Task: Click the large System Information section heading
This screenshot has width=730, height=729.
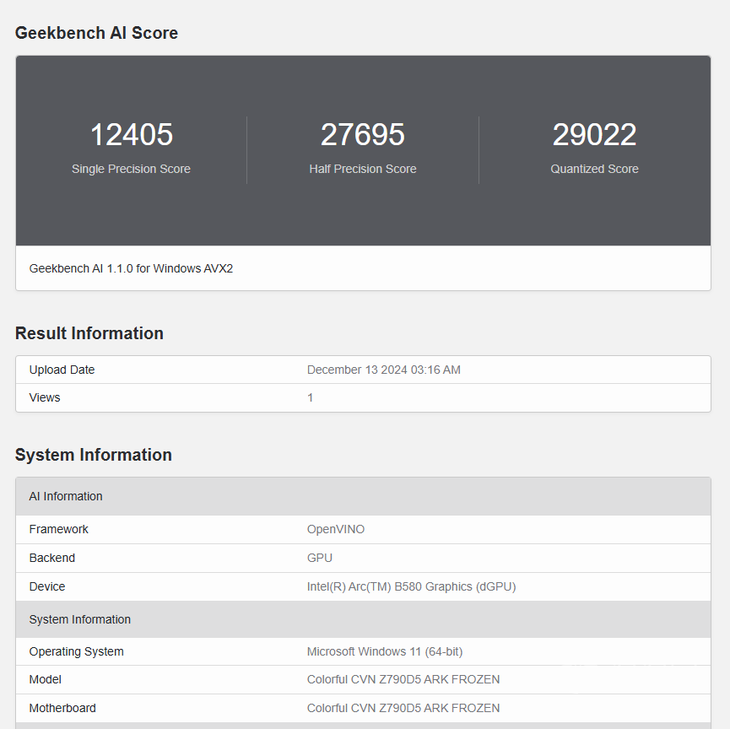Action: point(93,455)
